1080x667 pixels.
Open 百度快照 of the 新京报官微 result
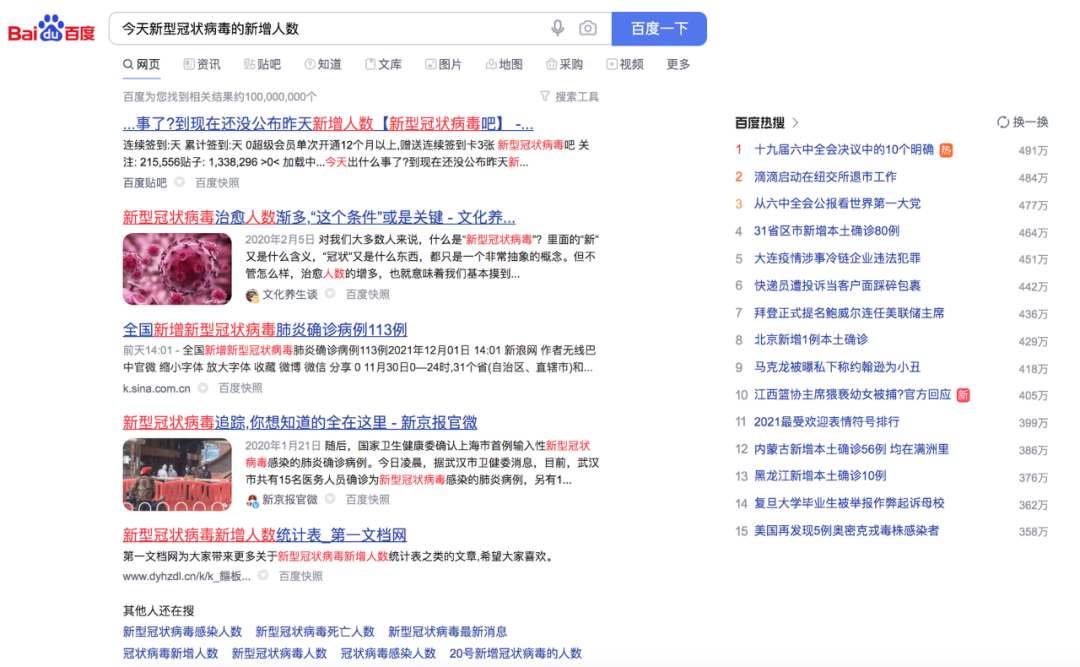(x=368, y=500)
